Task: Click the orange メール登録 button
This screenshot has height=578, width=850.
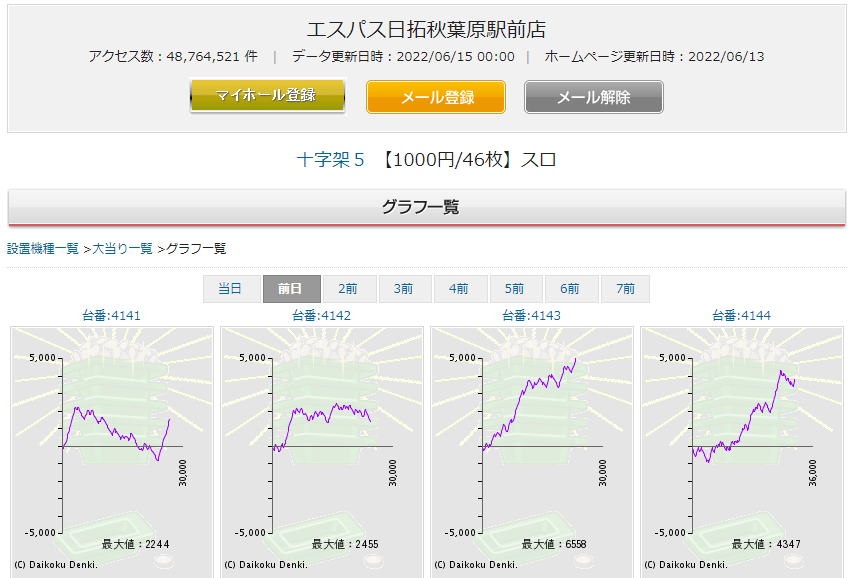Action: 436,97
